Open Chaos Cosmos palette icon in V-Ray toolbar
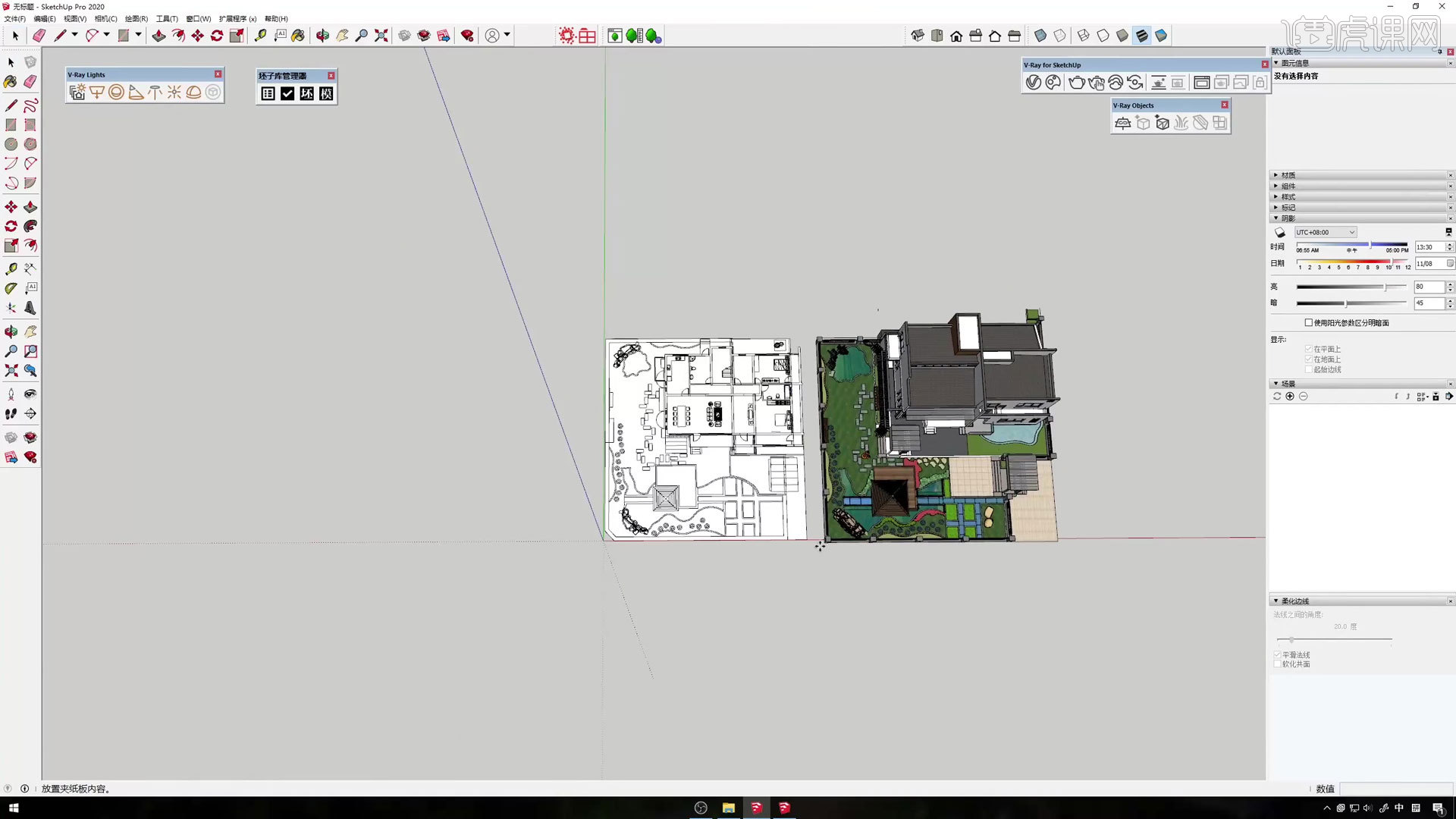The height and width of the screenshot is (819, 1456). 1053,83
